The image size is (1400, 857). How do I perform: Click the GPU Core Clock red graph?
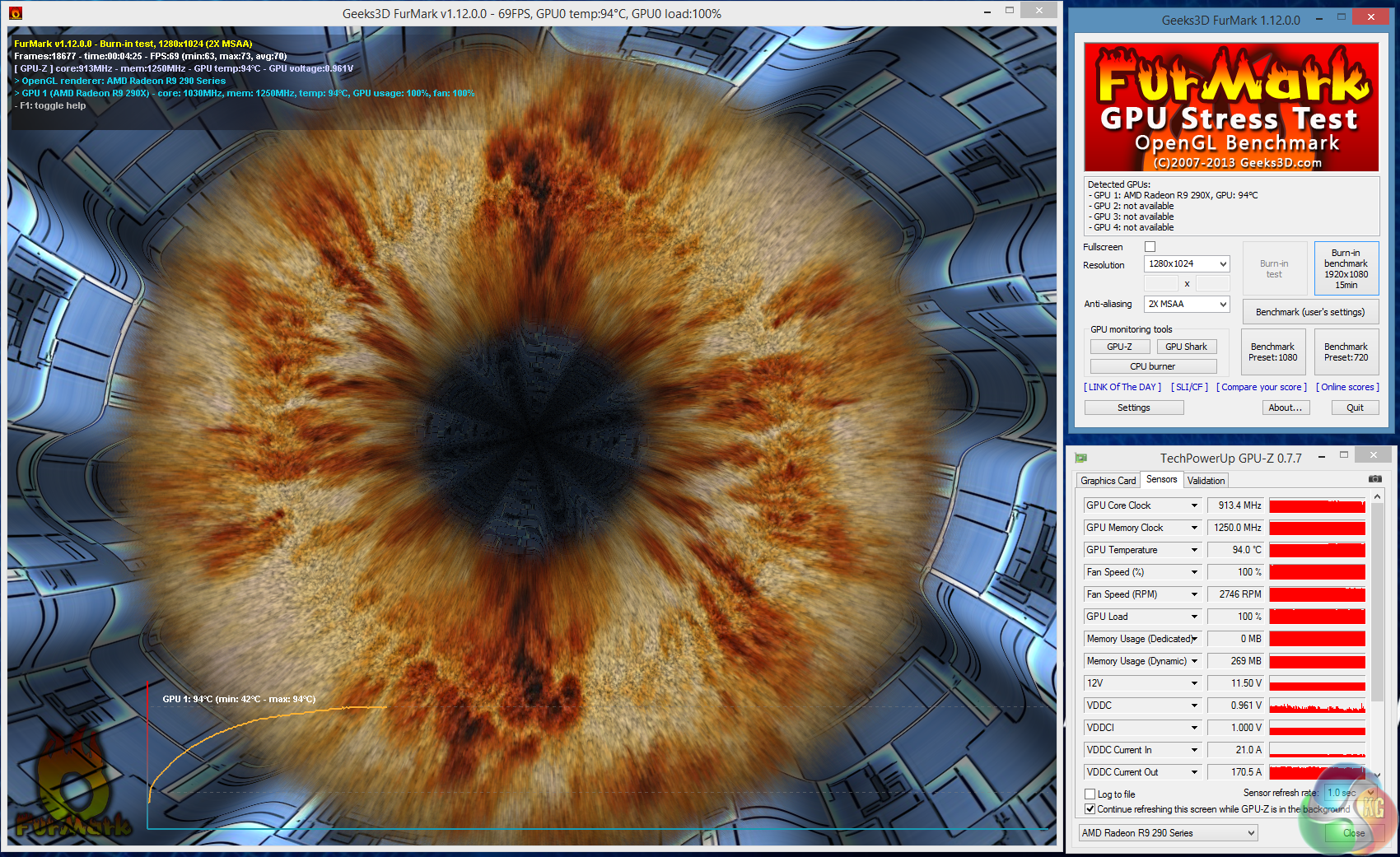[1317, 505]
